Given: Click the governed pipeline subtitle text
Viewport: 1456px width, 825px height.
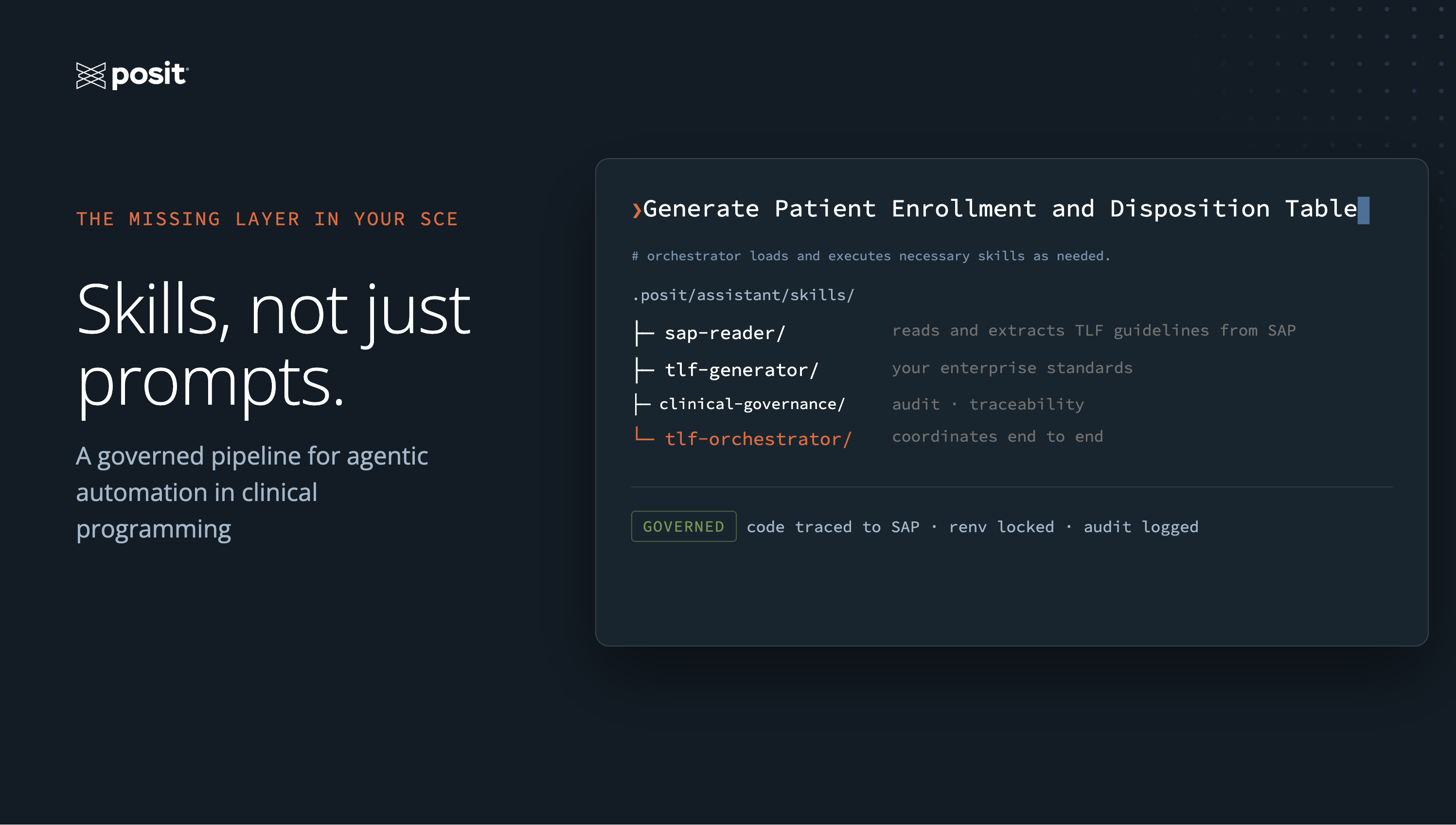Looking at the screenshot, I should (252, 492).
